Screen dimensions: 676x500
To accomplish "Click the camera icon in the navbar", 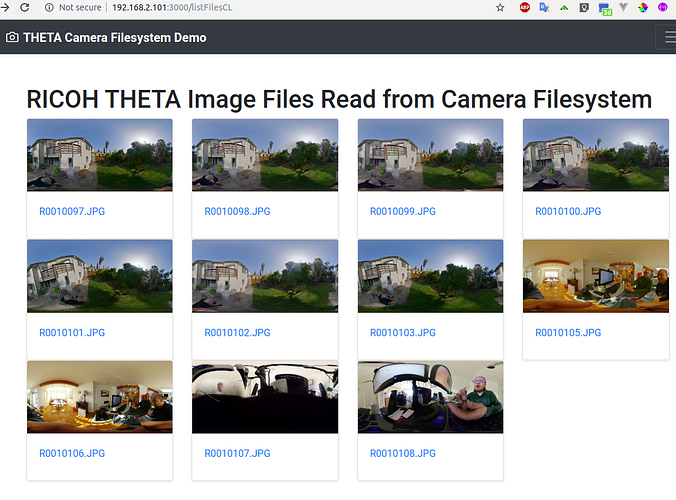I will click(12, 37).
